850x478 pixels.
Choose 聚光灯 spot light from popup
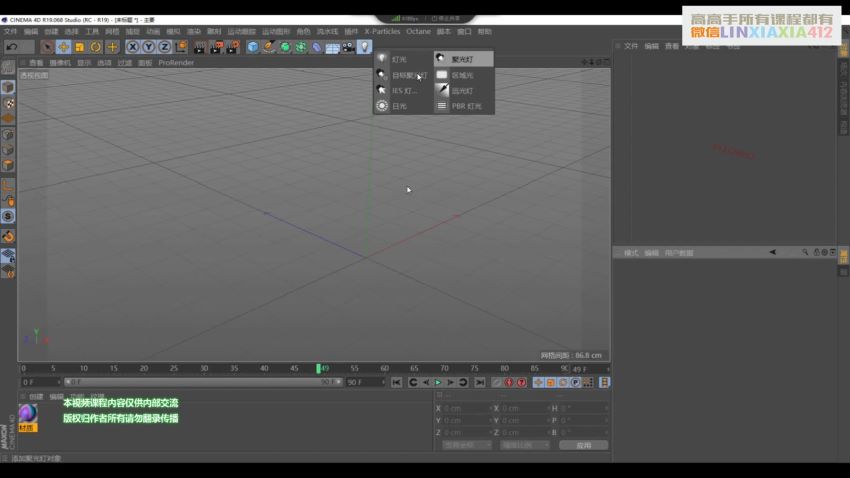click(x=463, y=59)
